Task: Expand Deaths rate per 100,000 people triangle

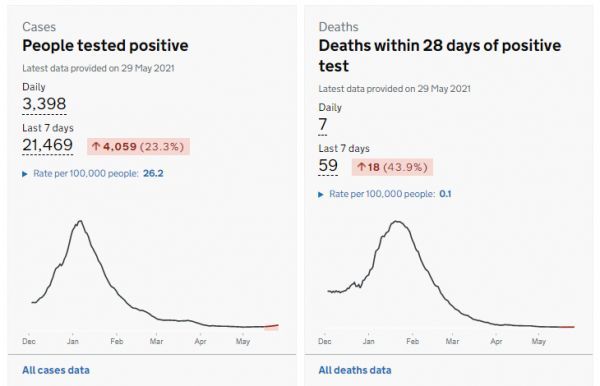Action: point(321,195)
